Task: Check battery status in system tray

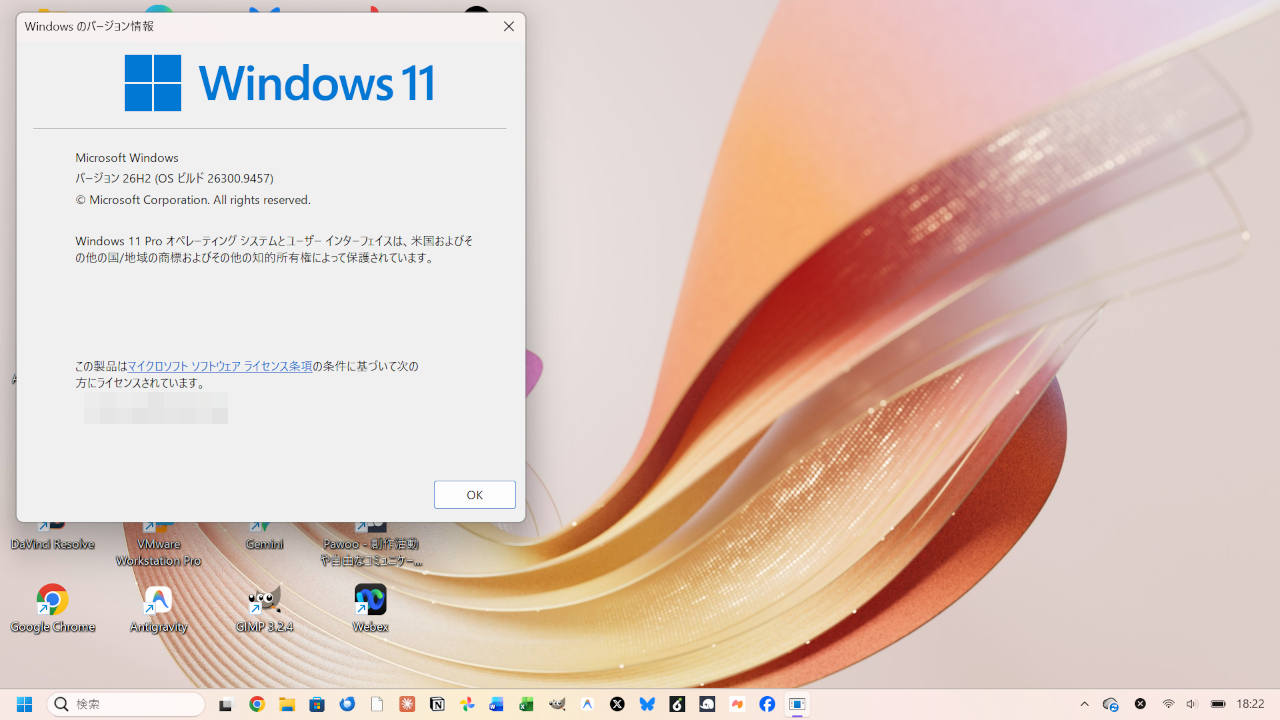Action: pos(1218,704)
